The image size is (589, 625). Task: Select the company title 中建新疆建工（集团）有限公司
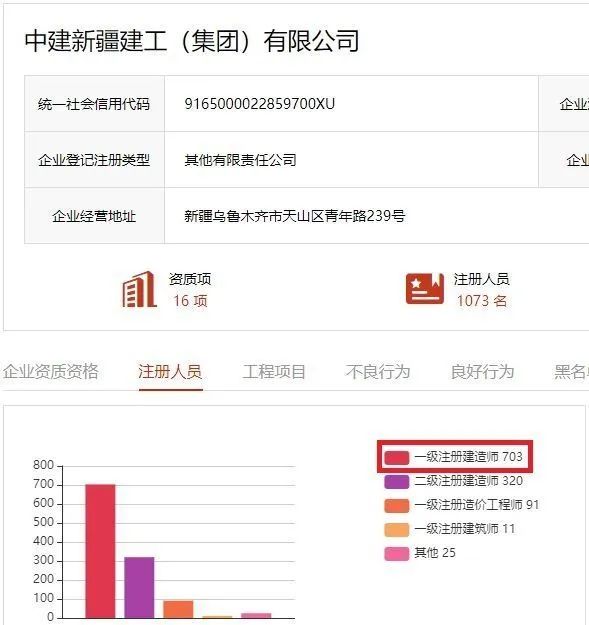(191, 41)
